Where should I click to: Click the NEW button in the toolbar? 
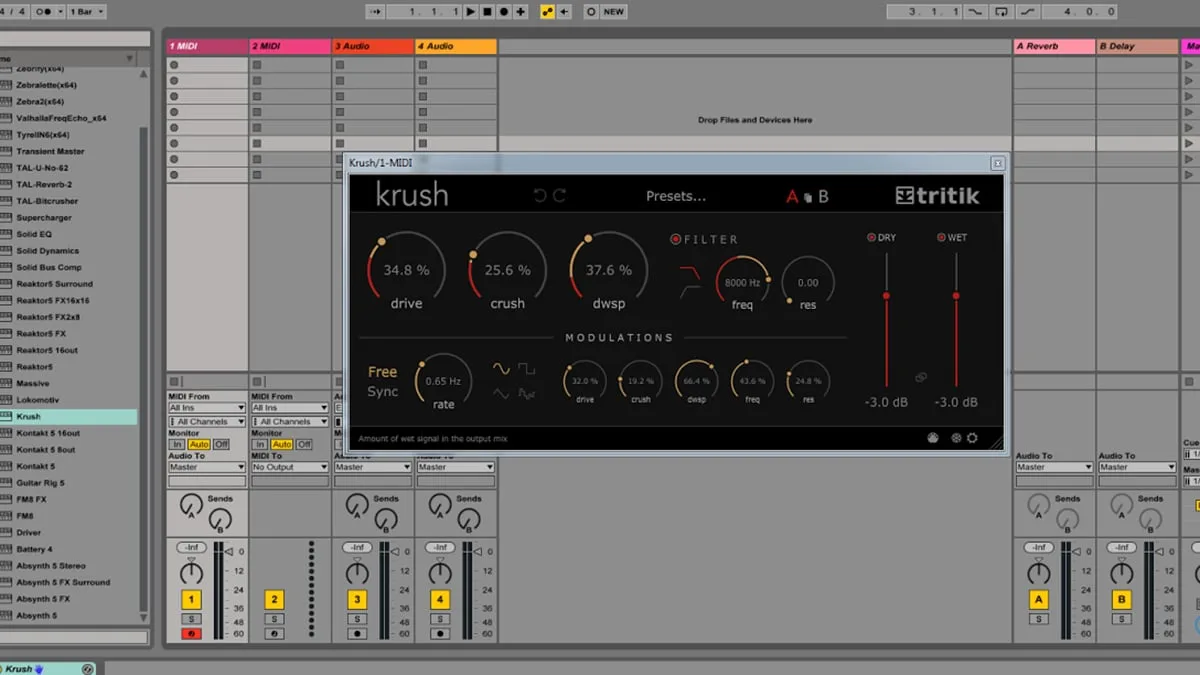[x=613, y=12]
